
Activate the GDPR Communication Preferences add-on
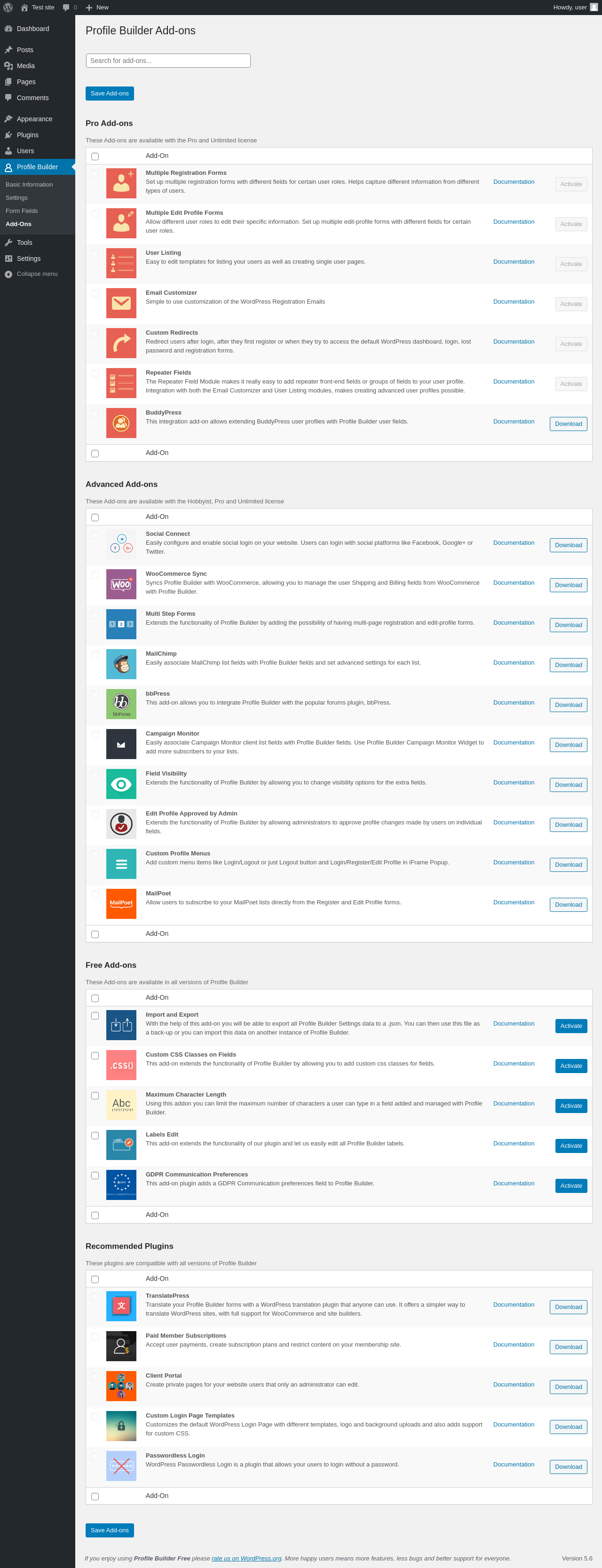click(x=570, y=1185)
